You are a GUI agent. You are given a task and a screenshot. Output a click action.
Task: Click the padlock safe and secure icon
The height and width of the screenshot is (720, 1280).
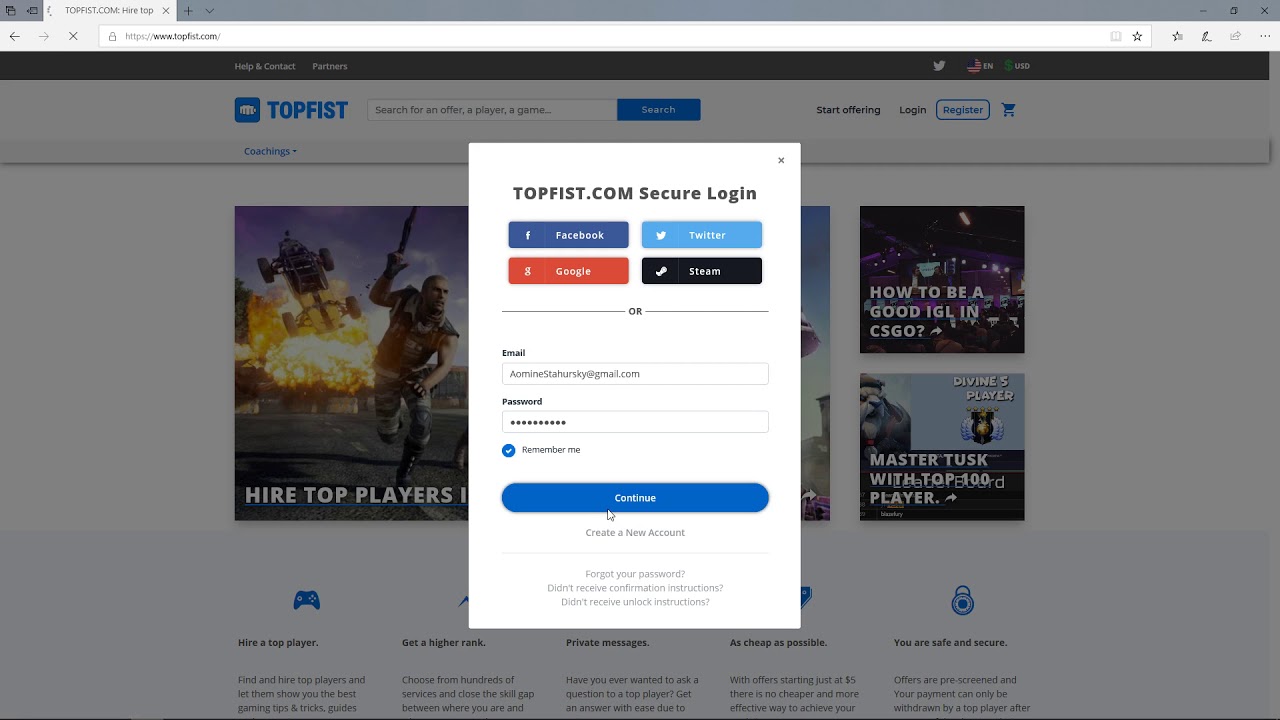click(962, 600)
